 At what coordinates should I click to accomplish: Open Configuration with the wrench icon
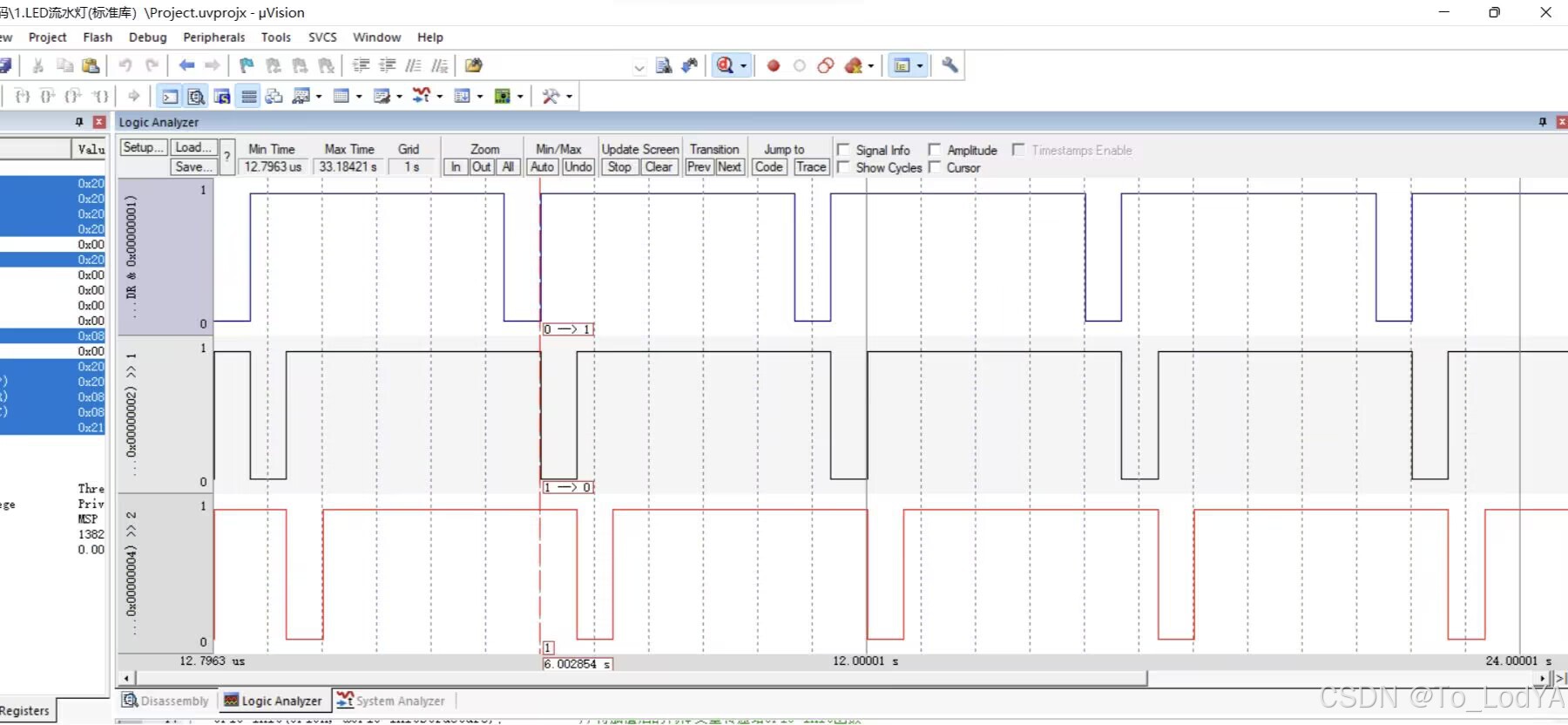(x=950, y=65)
